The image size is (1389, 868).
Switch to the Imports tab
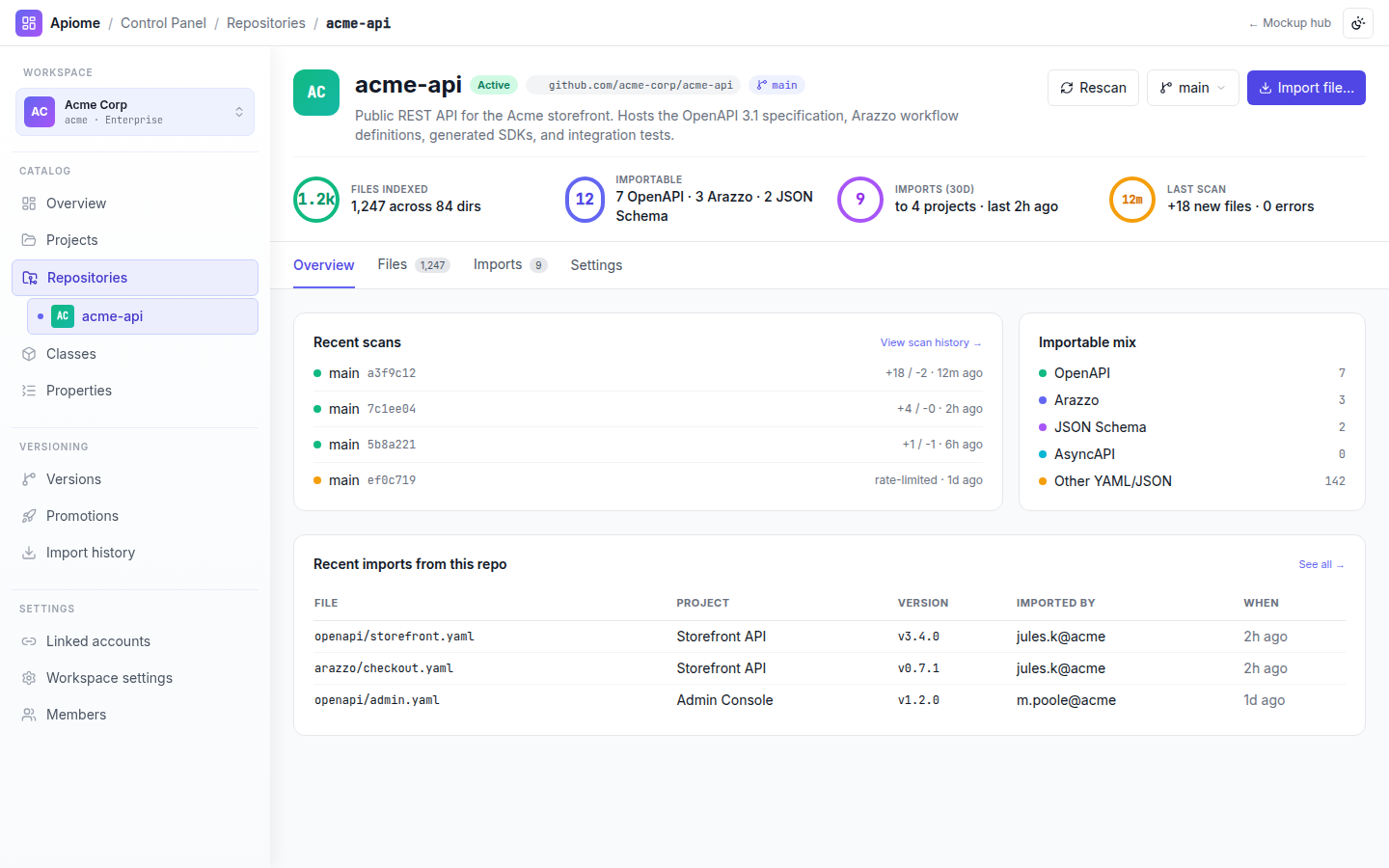tap(510, 265)
